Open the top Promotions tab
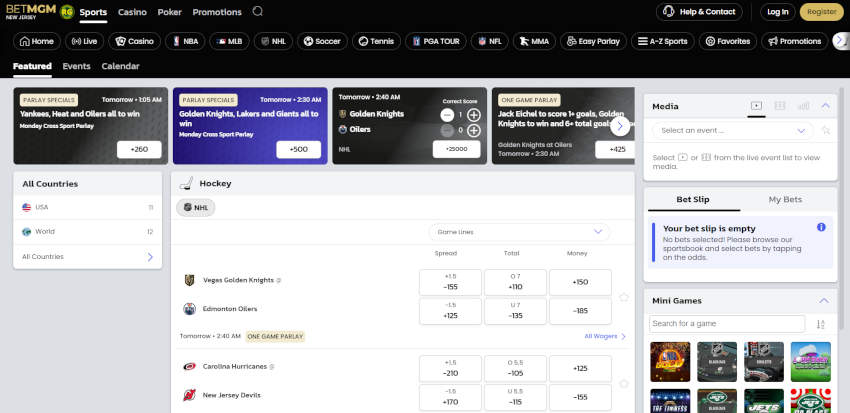This screenshot has height=413, width=850. [217, 12]
